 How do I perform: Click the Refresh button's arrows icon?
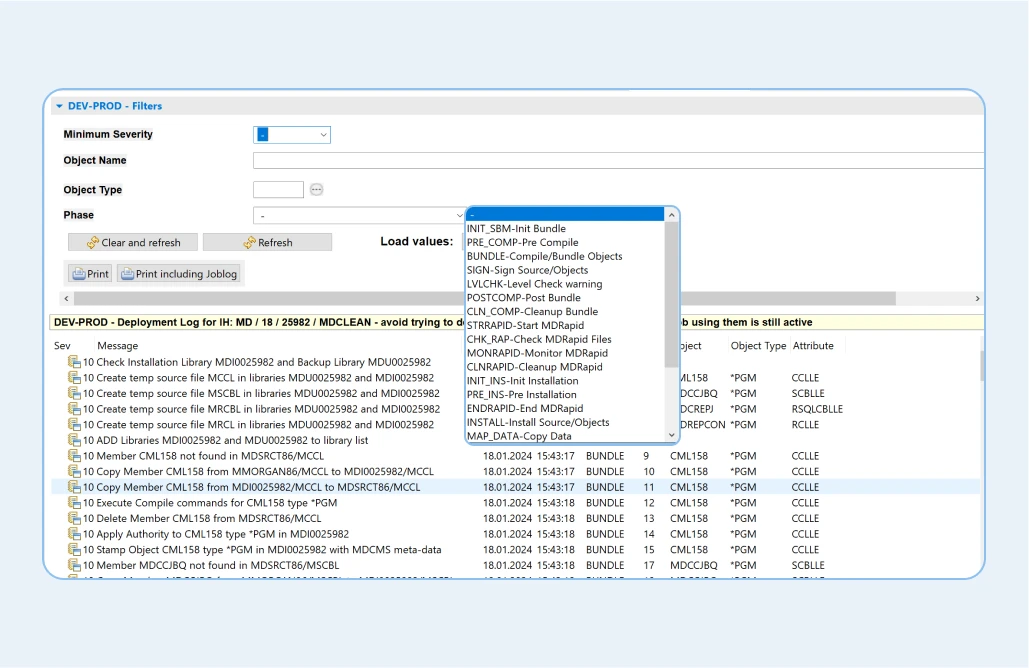(x=249, y=242)
